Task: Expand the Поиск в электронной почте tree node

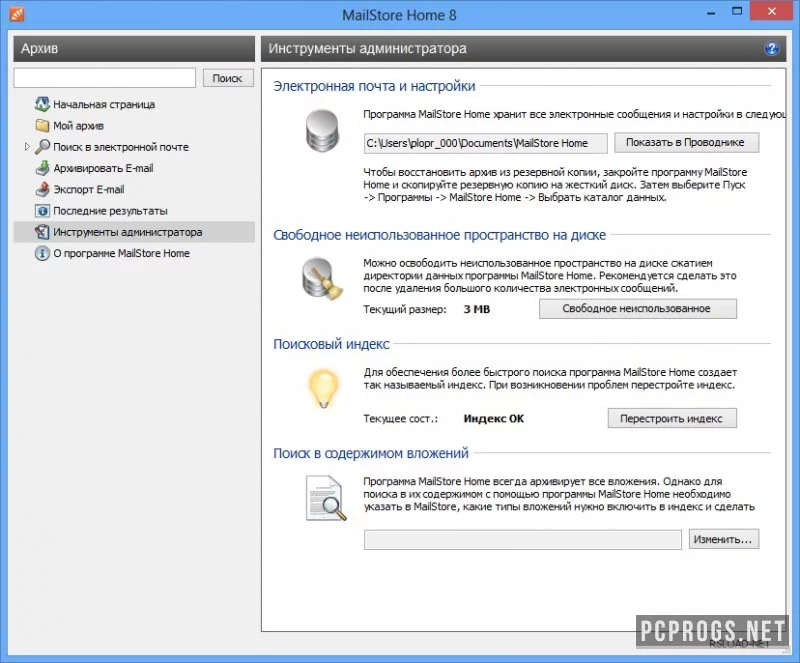Action: point(27,146)
